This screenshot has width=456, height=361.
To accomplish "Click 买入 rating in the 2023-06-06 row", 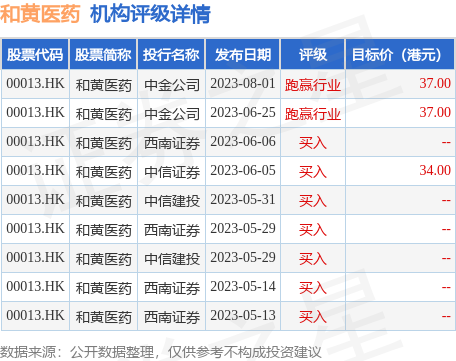I will pyautogui.click(x=313, y=143).
